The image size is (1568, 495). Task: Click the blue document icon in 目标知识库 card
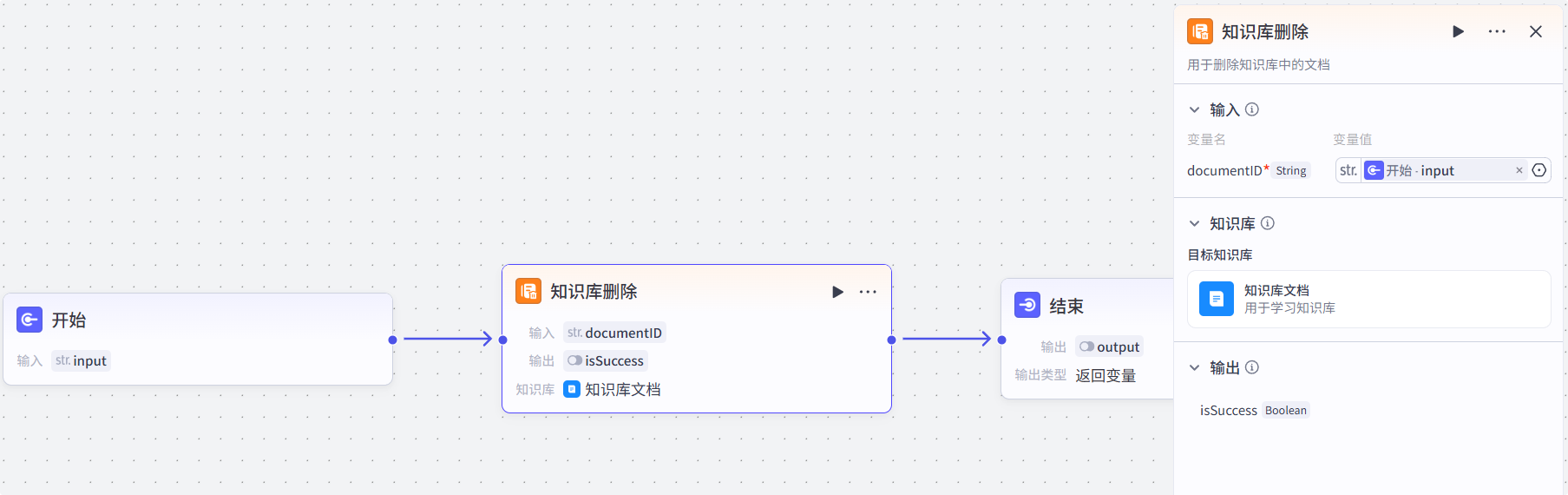(x=1217, y=299)
